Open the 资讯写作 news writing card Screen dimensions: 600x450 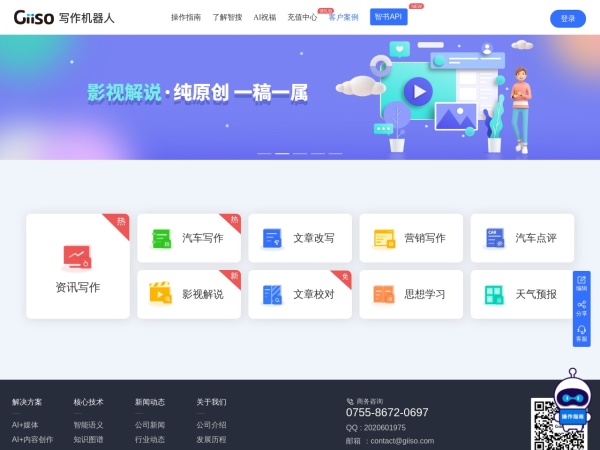pyautogui.click(x=77, y=266)
